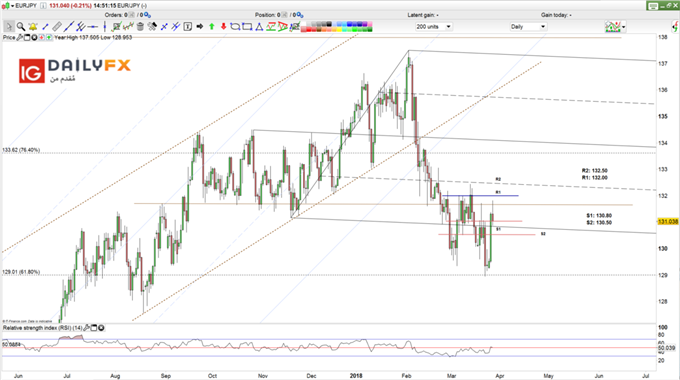The width and height of the screenshot is (680, 380).
Task: Open RSI indicator settings wrench
Action: click(86, 328)
